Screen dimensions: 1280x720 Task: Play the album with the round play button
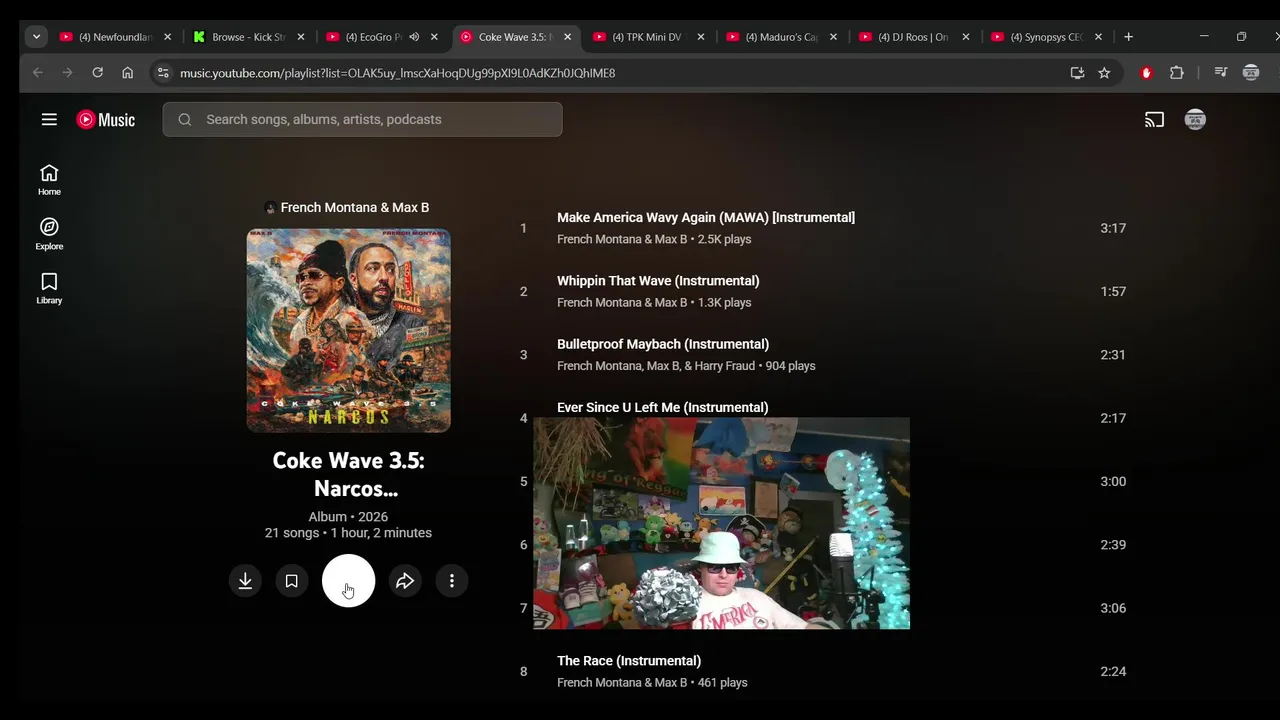(x=348, y=581)
